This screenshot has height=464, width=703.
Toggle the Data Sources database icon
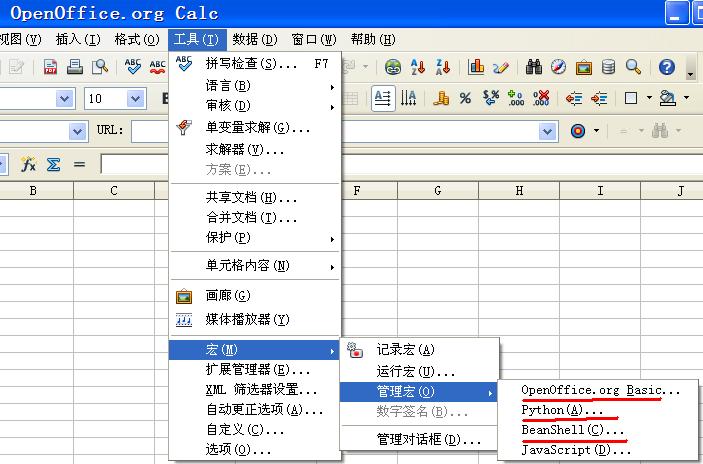(608, 67)
